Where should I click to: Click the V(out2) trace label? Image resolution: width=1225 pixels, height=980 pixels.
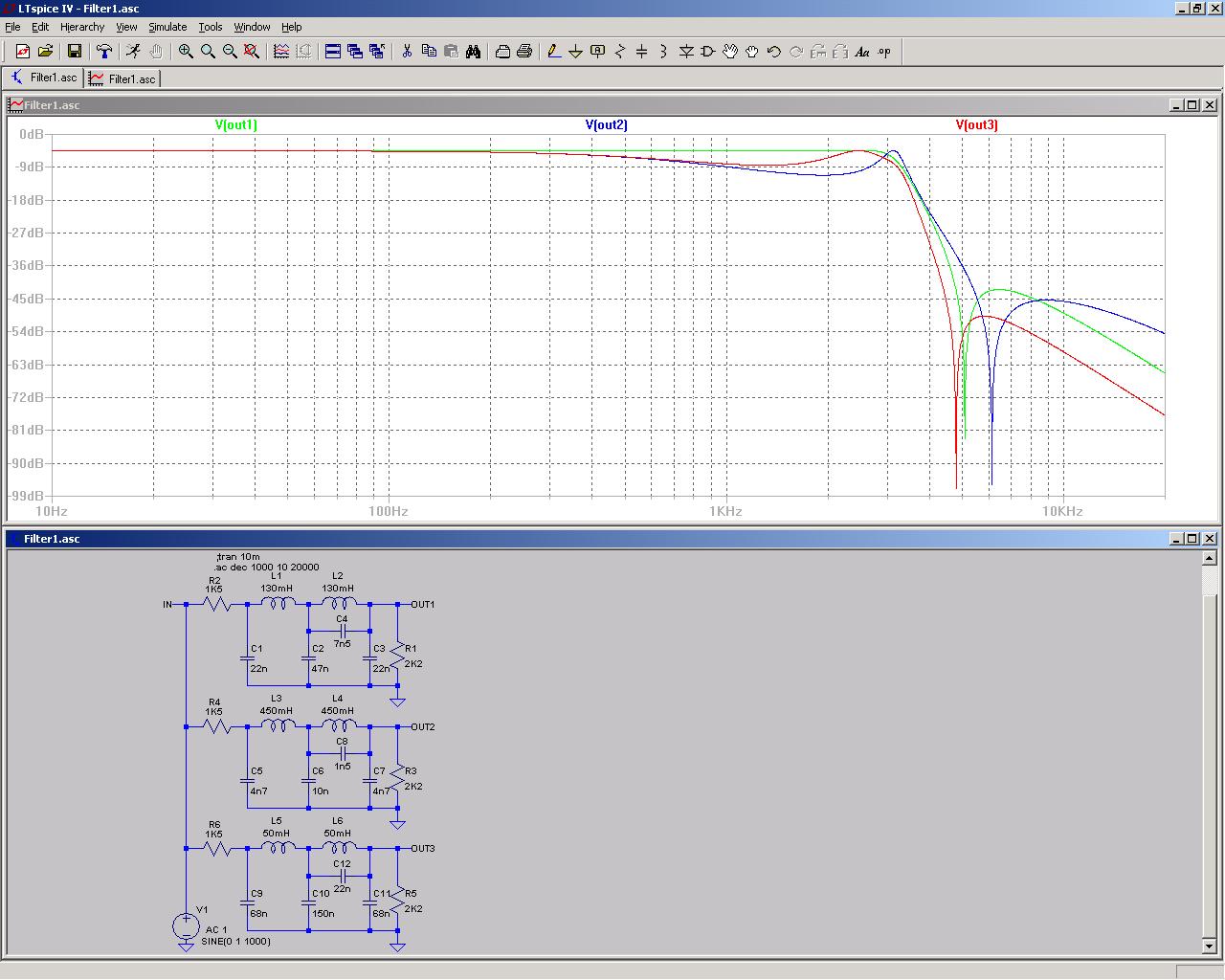607,124
